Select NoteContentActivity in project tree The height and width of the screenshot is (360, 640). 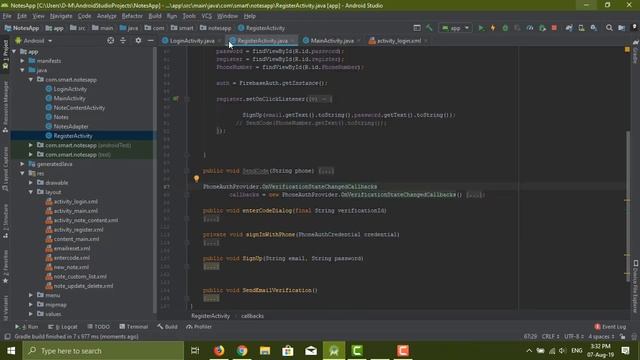point(79,108)
